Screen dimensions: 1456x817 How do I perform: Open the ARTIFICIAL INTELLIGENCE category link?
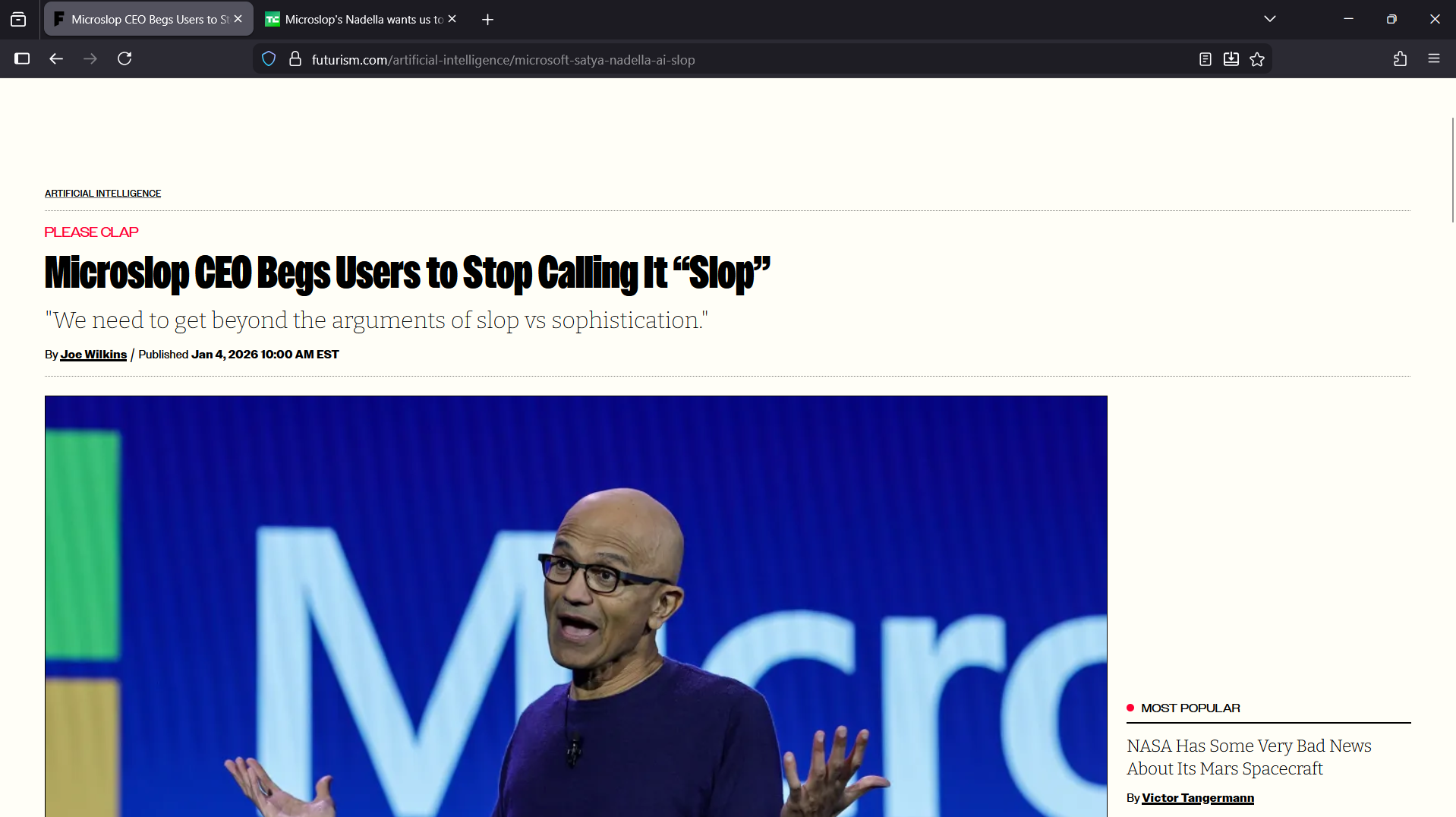(x=102, y=193)
